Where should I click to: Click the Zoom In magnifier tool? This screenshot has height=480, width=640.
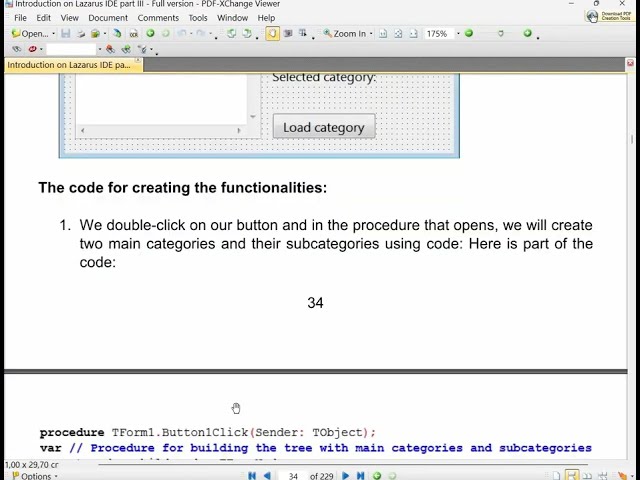point(345,33)
